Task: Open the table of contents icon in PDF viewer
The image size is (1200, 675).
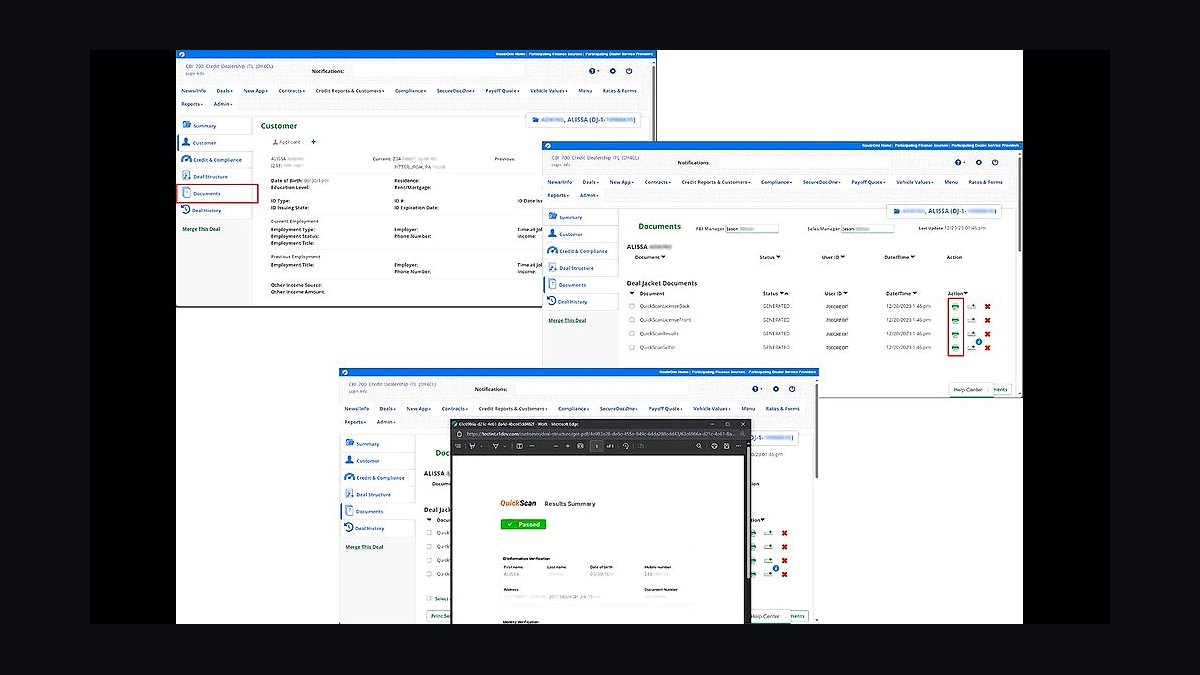Action: [458, 446]
